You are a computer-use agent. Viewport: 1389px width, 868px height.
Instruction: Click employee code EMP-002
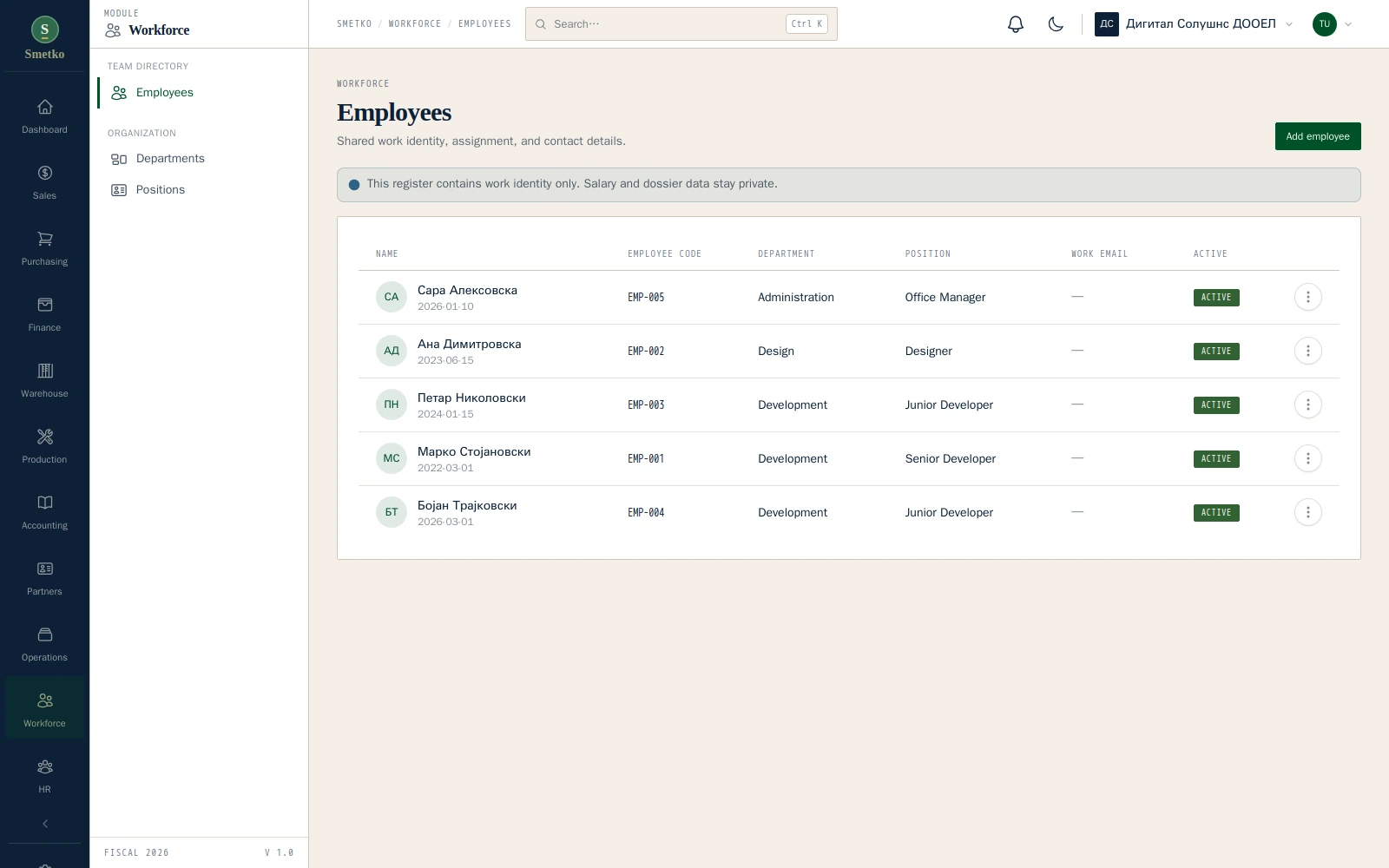pos(646,352)
